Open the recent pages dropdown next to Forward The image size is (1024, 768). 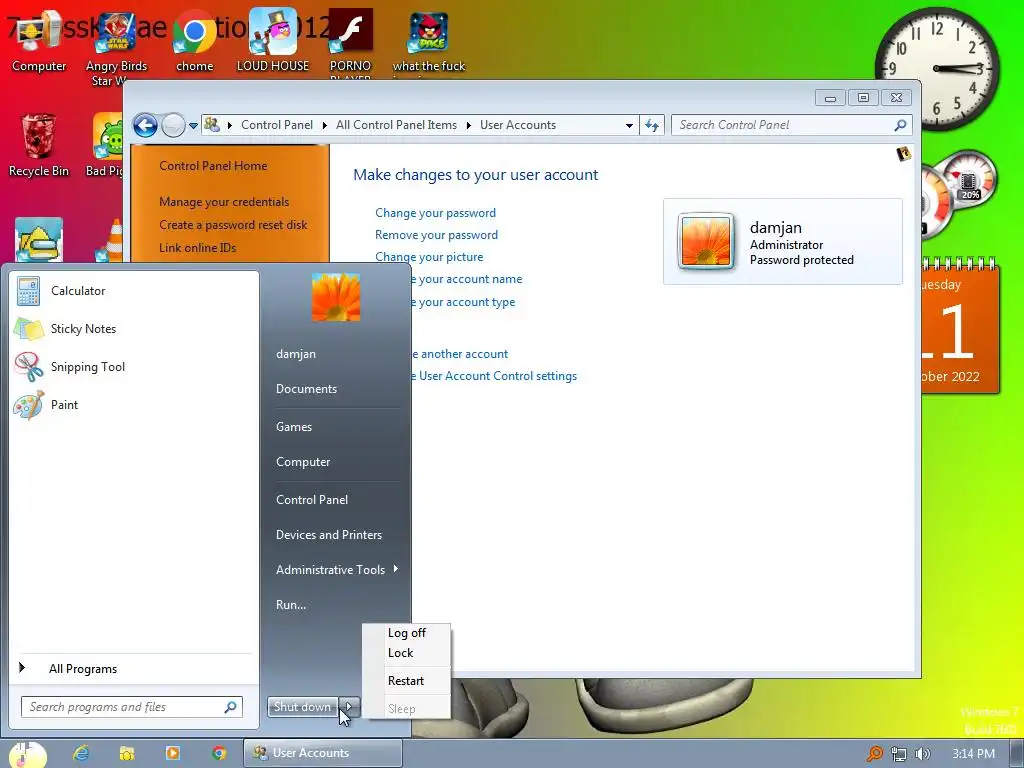(193, 125)
